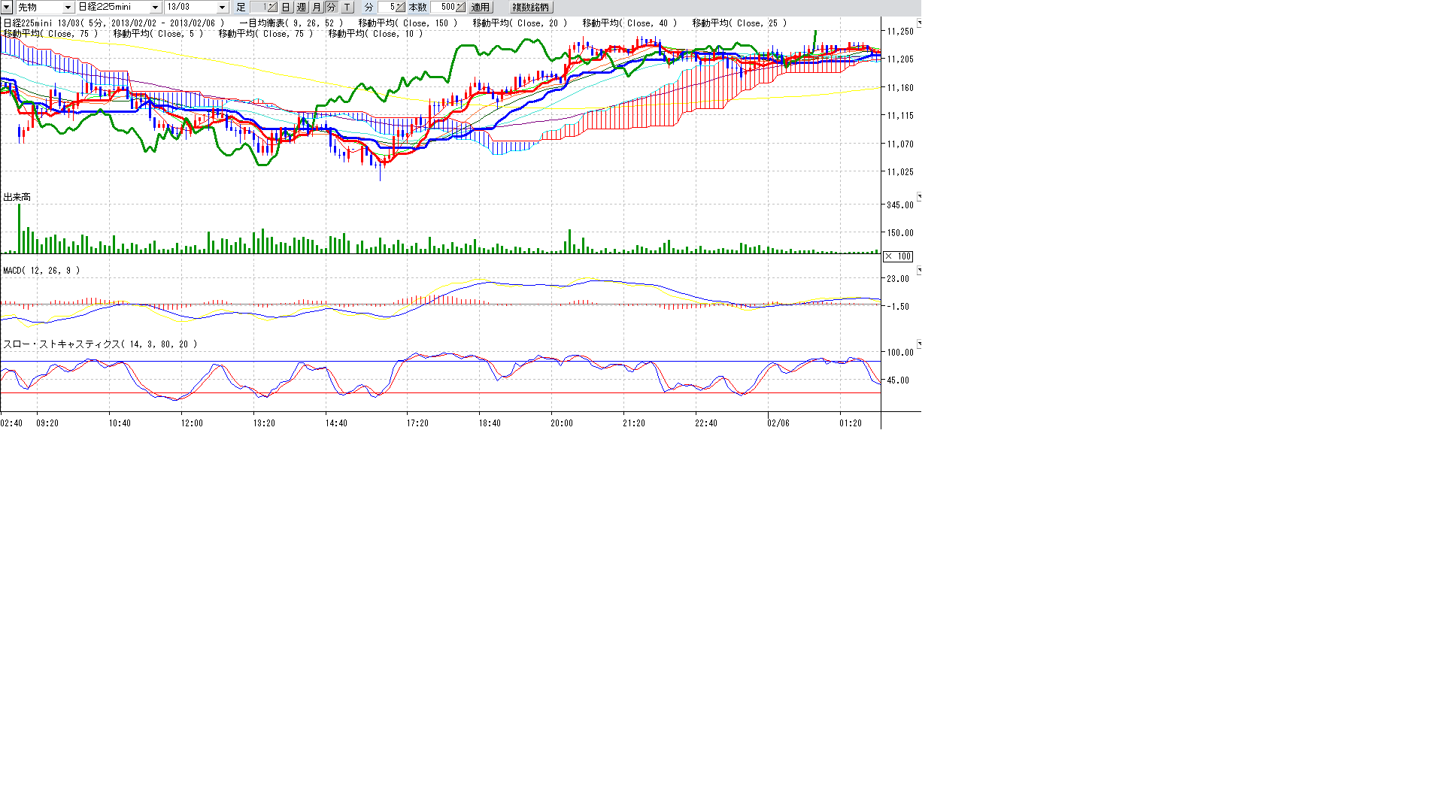Toggle the minute (分) candle interval button
The height and width of the screenshot is (812, 1456).
point(331,7)
